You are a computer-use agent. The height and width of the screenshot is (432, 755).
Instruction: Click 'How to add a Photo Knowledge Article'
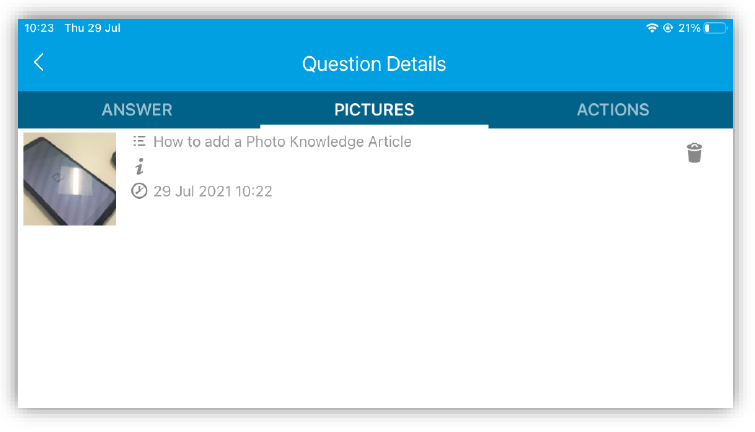pos(282,142)
